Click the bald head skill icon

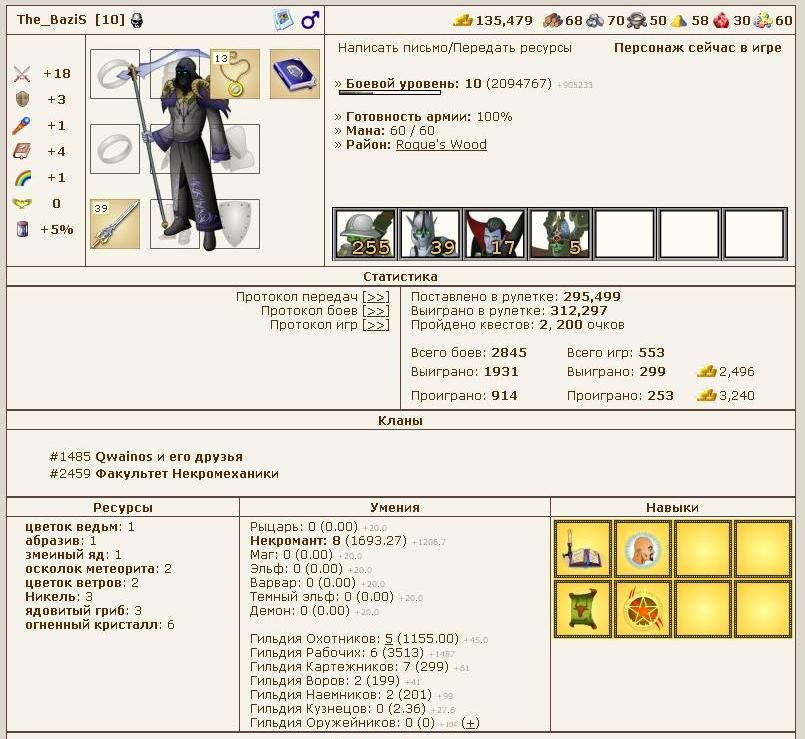(x=643, y=549)
